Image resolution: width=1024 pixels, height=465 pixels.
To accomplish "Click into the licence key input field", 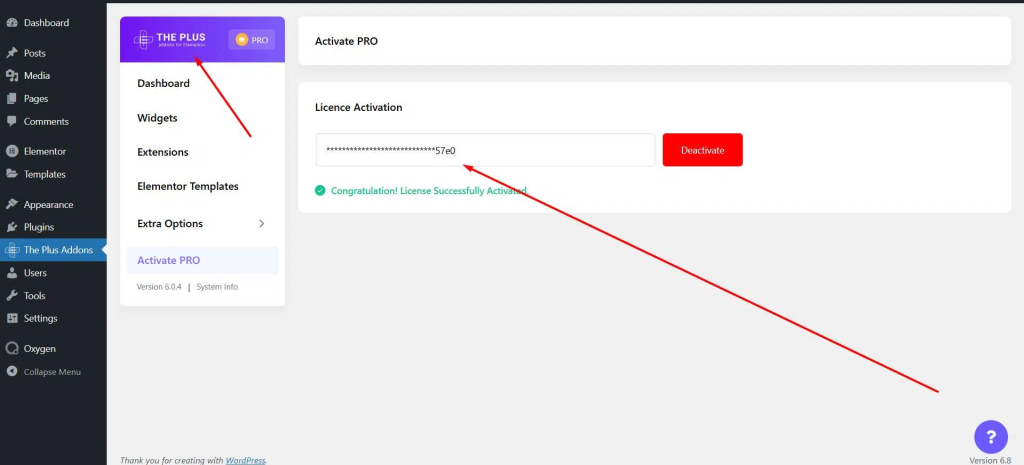I will tap(485, 150).
